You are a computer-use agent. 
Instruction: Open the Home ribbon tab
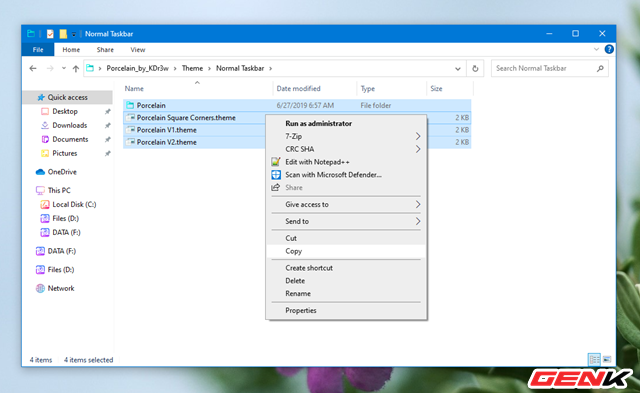point(71,49)
